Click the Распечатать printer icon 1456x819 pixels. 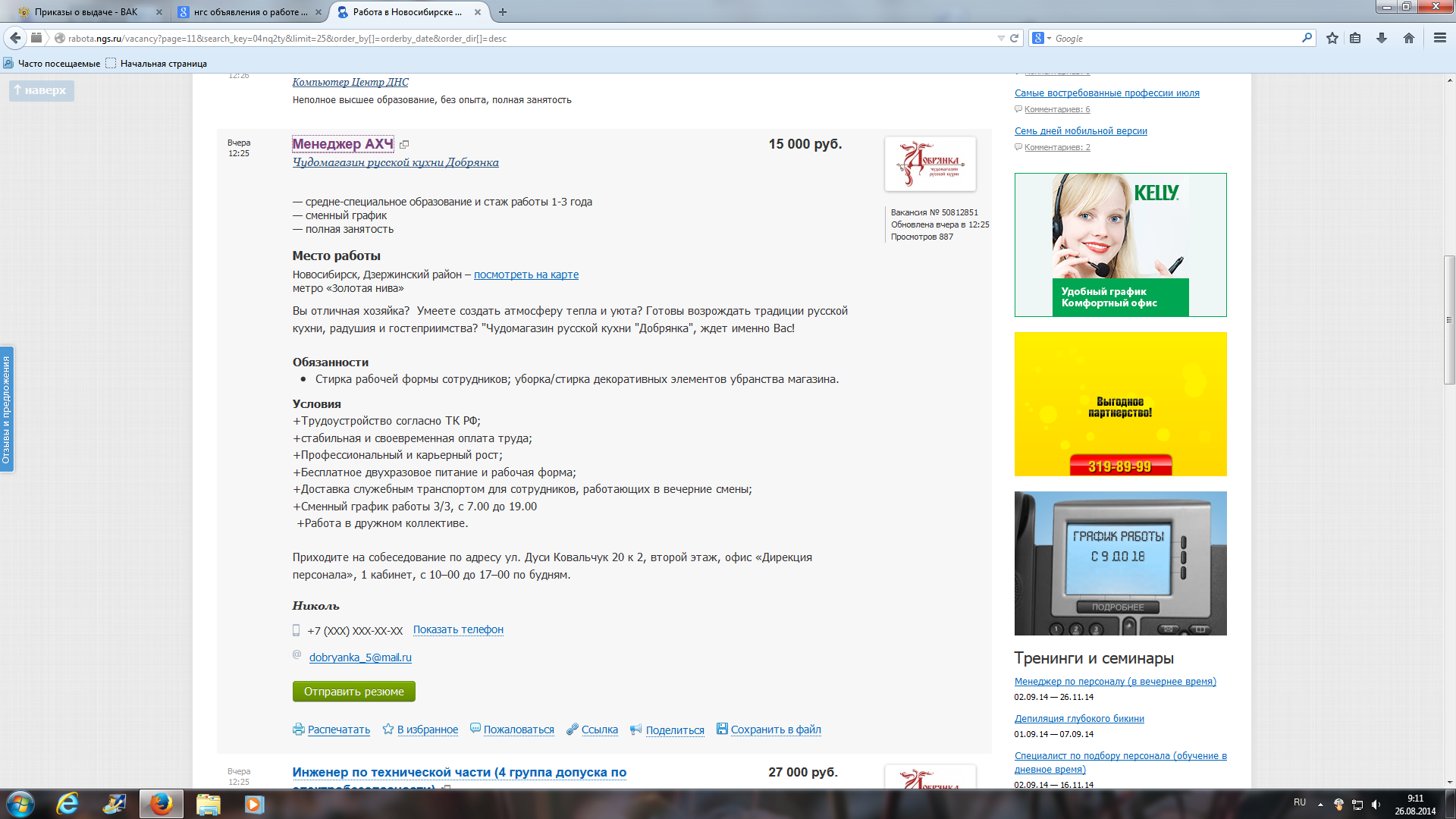pos(299,730)
